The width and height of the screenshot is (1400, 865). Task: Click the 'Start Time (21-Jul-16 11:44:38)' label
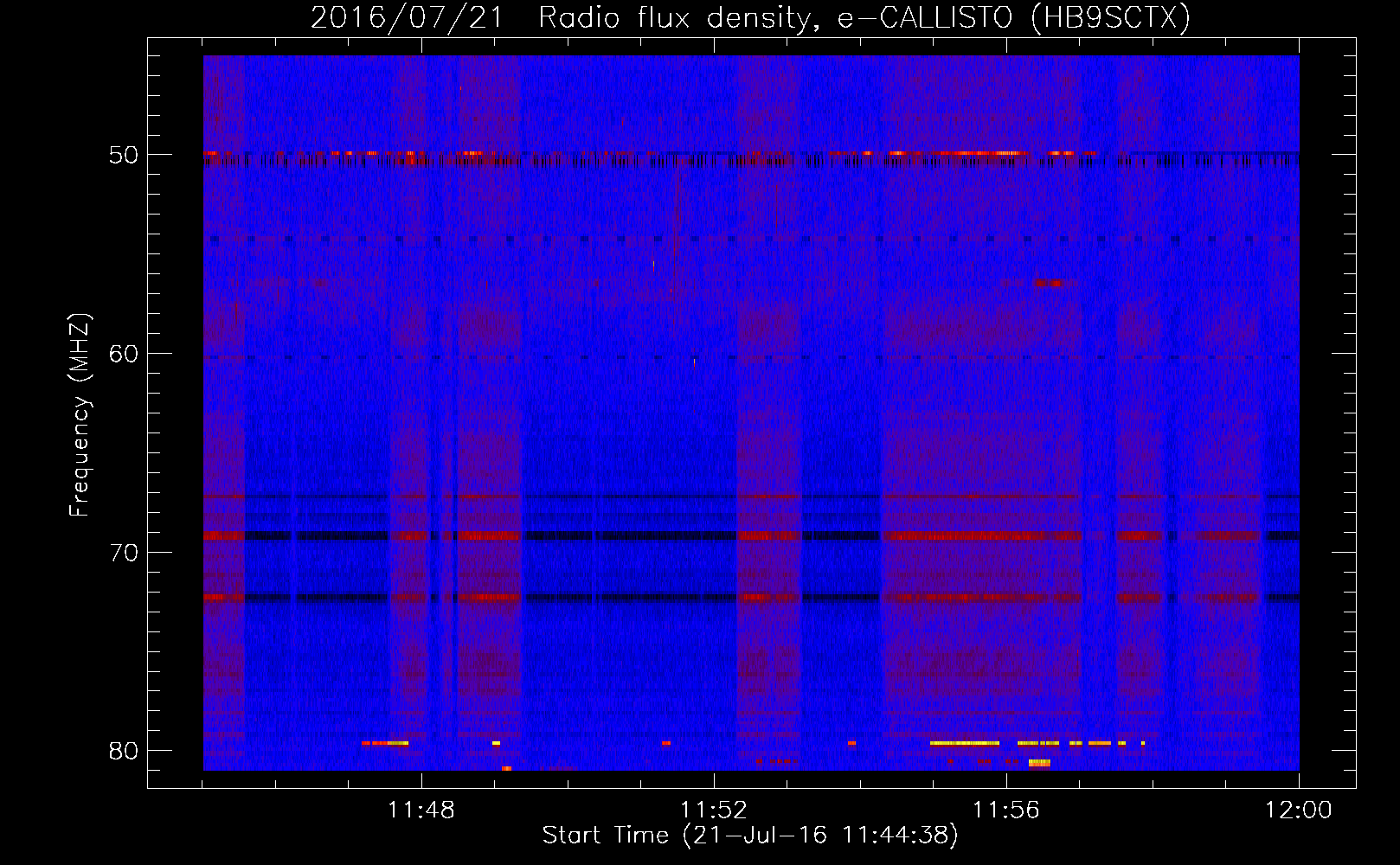(x=750, y=836)
